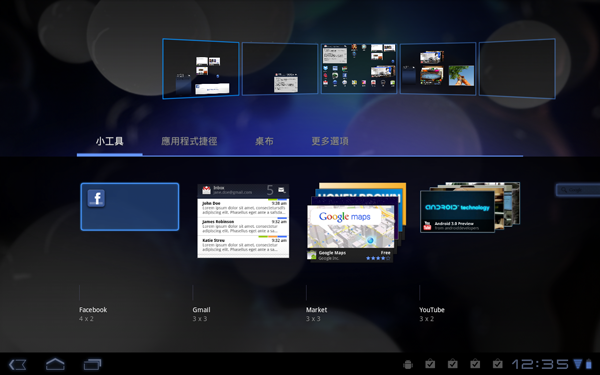Image resolution: width=600 pixels, height=375 pixels.
Task: Tap the Market widget label
Action: click(316, 310)
